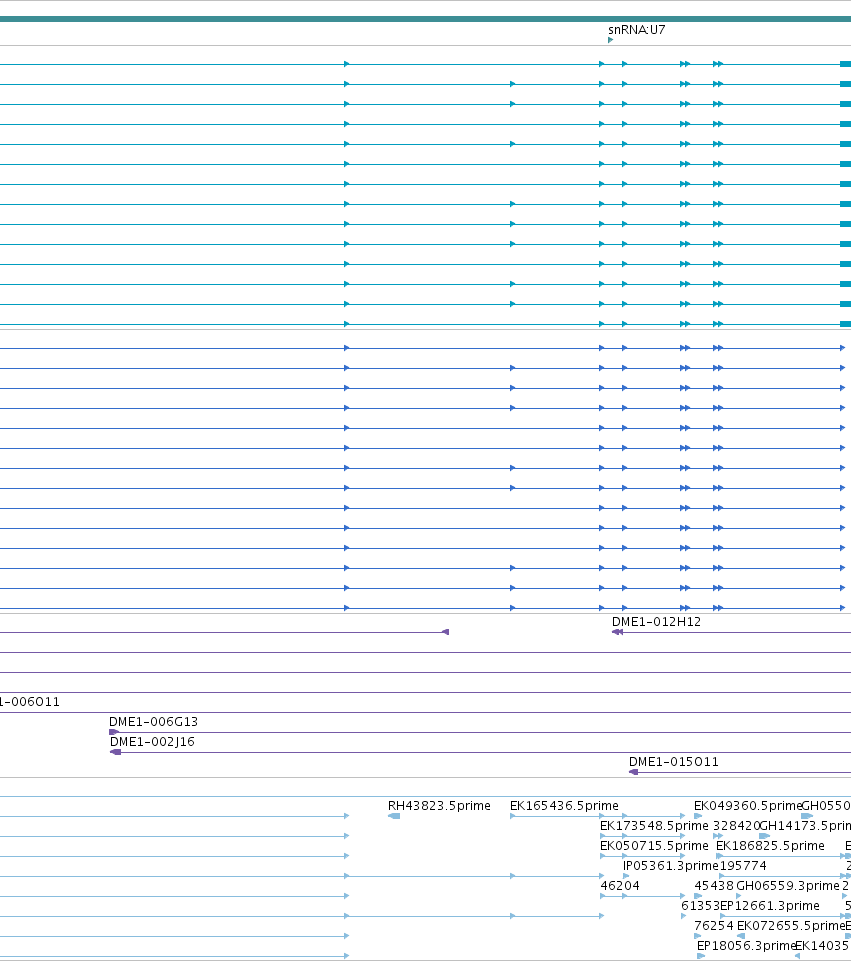Click the DME1-002J16 clone label
The width and height of the screenshot is (851, 961).
pos(152,742)
